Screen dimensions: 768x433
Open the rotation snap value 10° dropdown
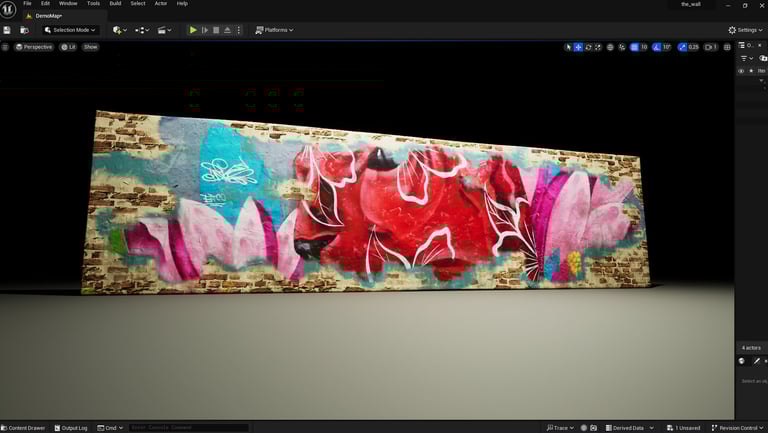667,47
